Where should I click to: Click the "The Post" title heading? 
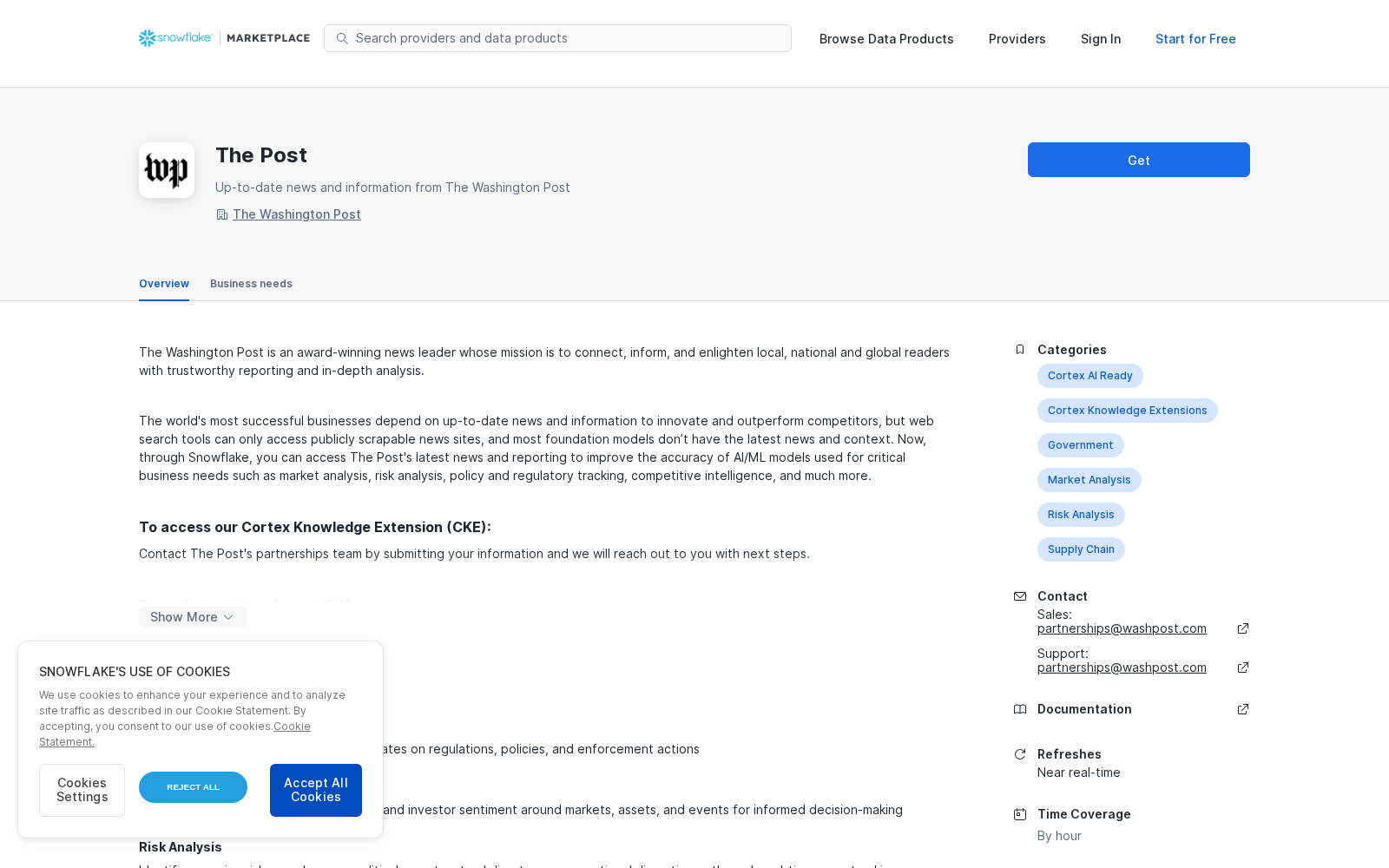261,155
